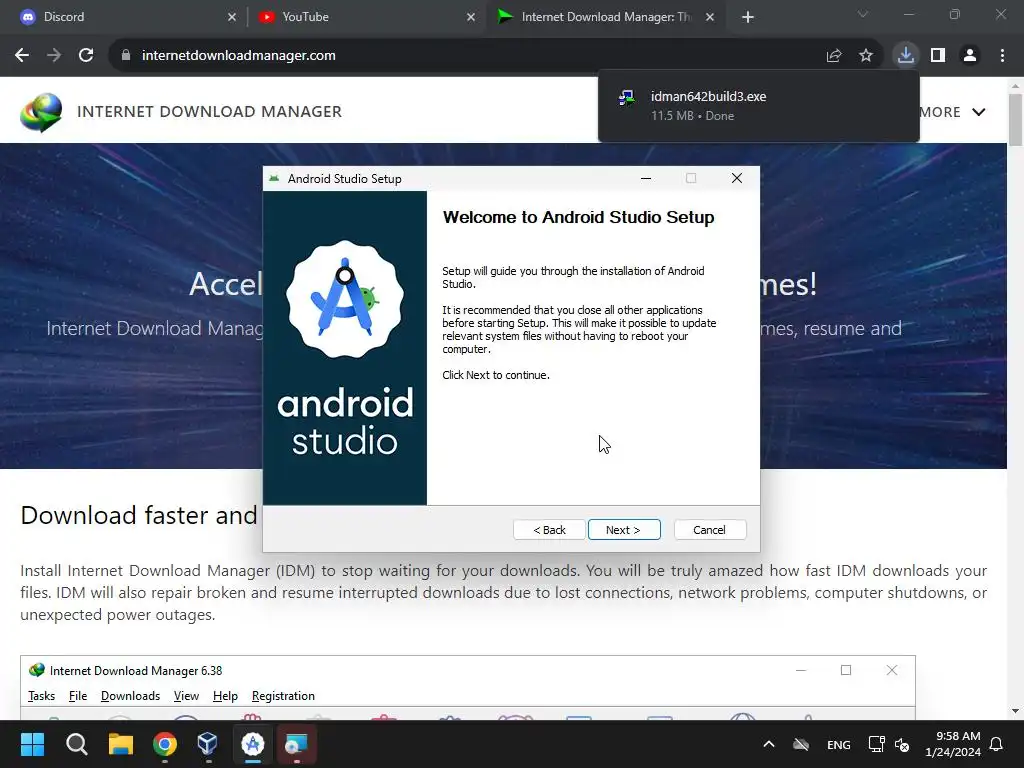The width and height of the screenshot is (1024, 768).
Task: Open a new browser tab
Action: point(748,17)
